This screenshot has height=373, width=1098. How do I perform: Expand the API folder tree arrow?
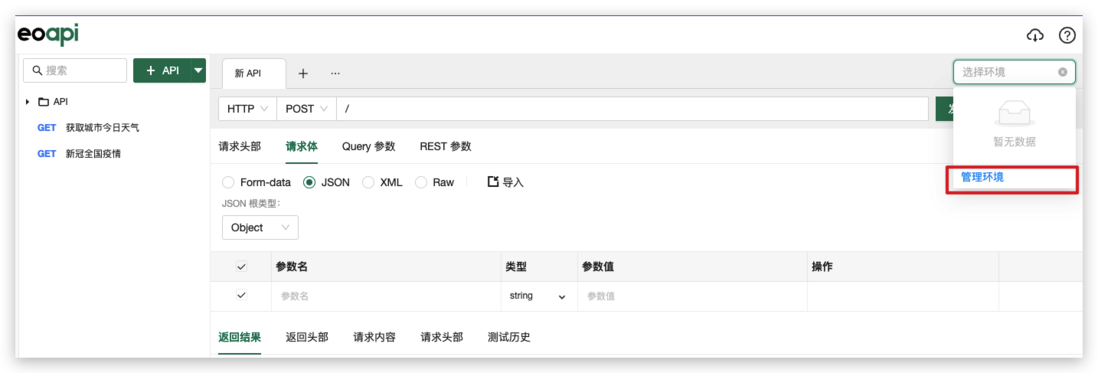[x=27, y=102]
